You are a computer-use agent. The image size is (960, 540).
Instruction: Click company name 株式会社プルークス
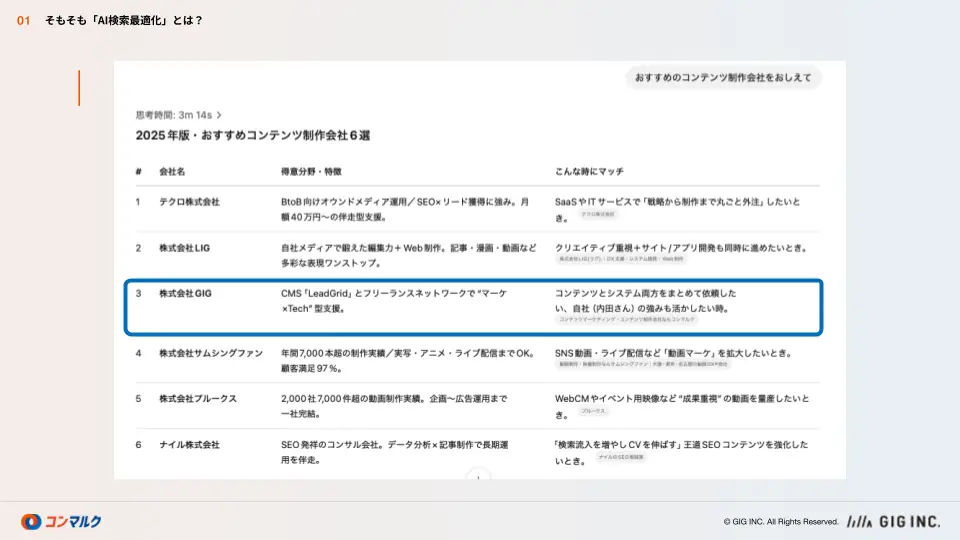pyautogui.click(x=198, y=399)
